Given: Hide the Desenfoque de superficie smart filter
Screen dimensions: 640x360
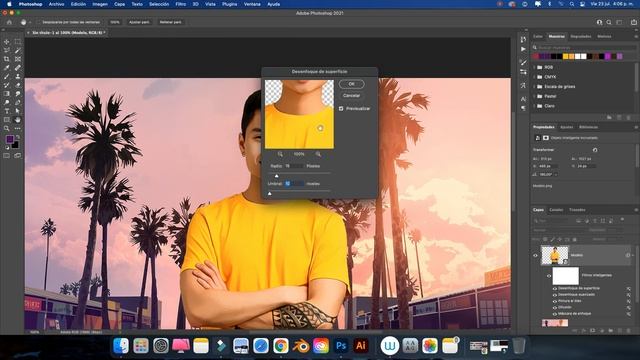Looking at the screenshot, I should (x=555, y=289).
